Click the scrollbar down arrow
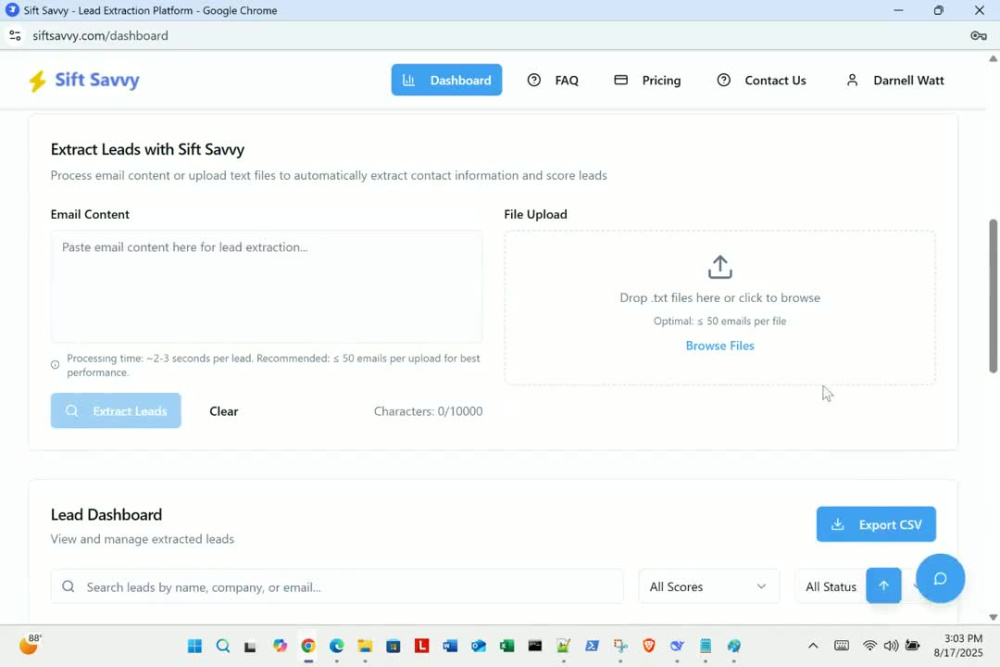 pyautogui.click(x=993, y=617)
